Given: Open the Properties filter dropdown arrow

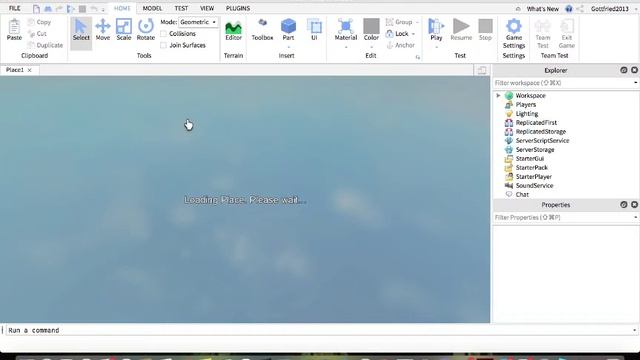Looking at the screenshot, I should tap(636, 218).
